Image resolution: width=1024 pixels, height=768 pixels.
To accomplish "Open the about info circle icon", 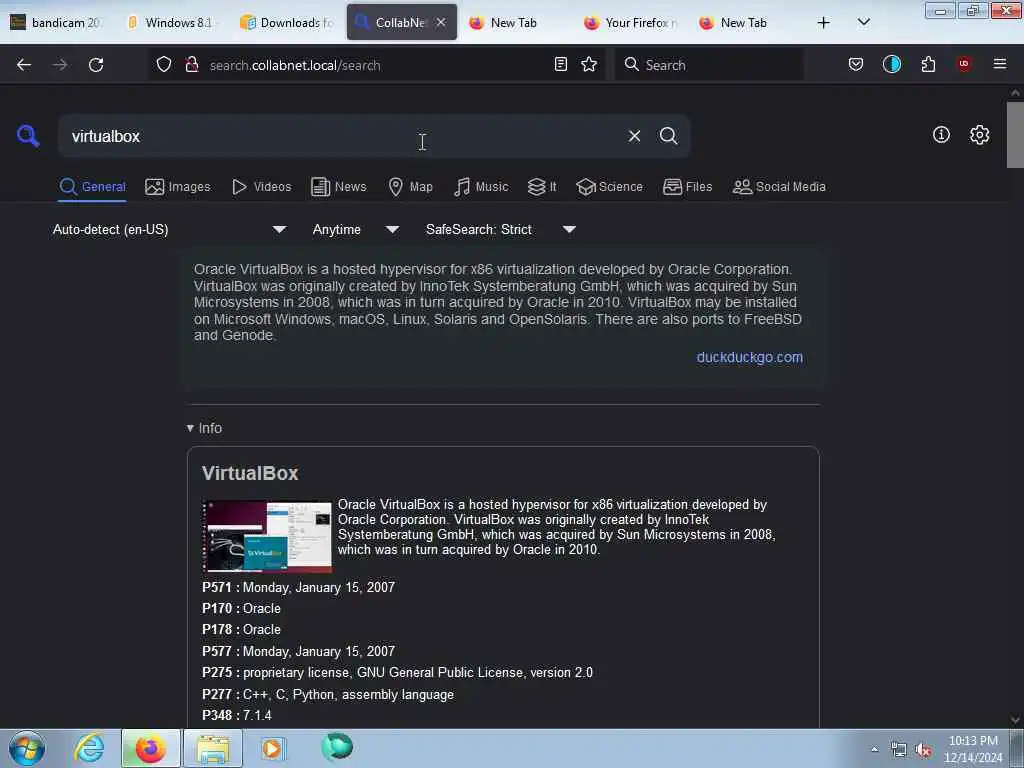I will [941, 135].
